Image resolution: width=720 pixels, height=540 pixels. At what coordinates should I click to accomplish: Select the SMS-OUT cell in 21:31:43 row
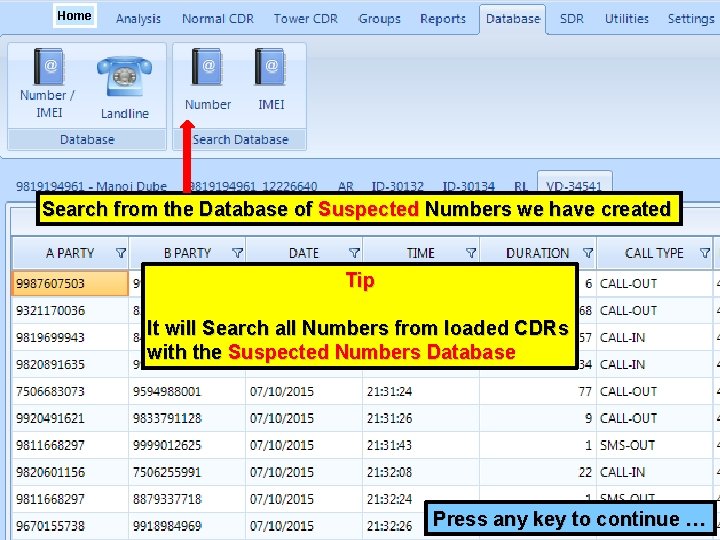pos(654,445)
